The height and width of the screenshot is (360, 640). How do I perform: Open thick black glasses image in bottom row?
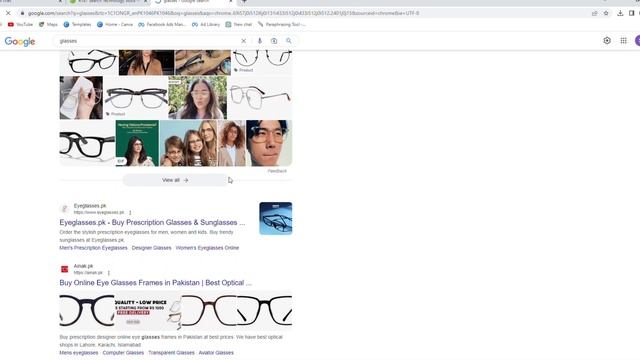click(x=87, y=143)
